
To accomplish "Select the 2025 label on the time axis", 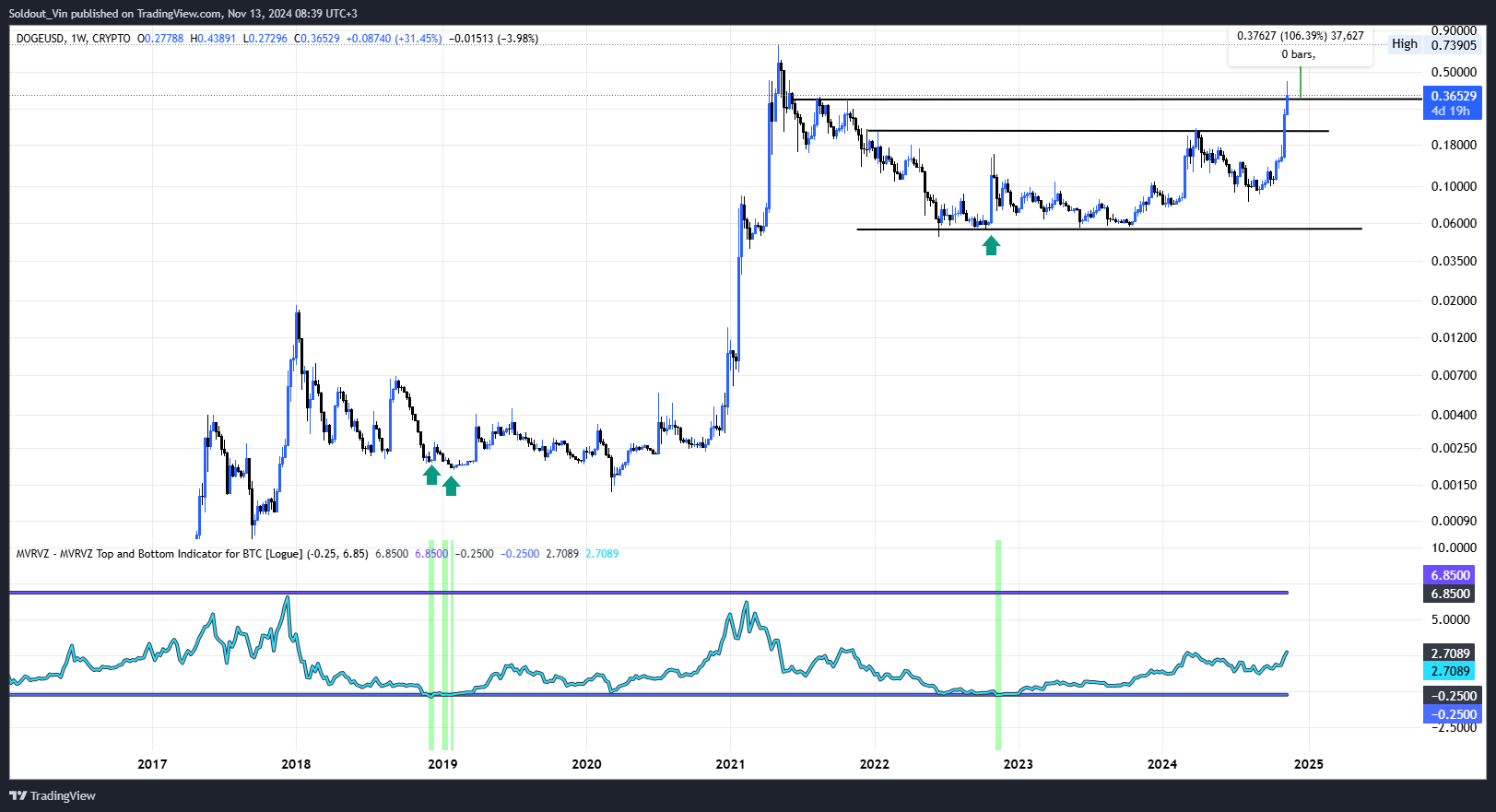I will pyautogui.click(x=1308, y=764).
